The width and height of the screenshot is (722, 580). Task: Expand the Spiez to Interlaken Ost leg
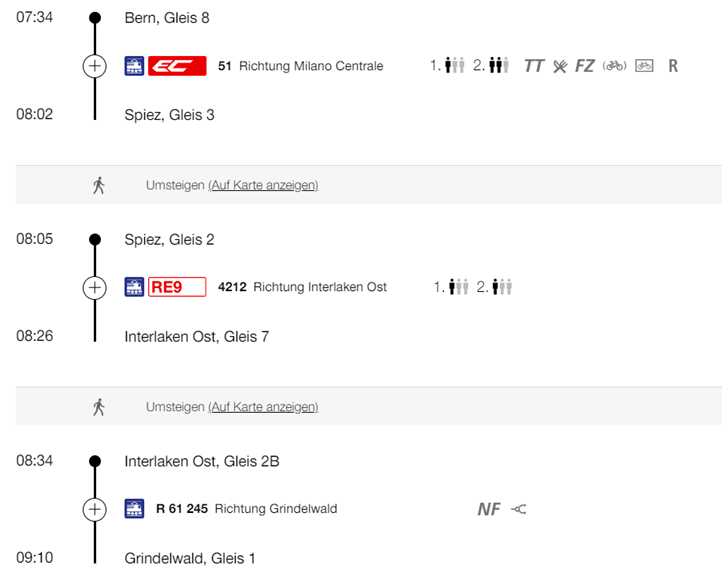point(94,288)
